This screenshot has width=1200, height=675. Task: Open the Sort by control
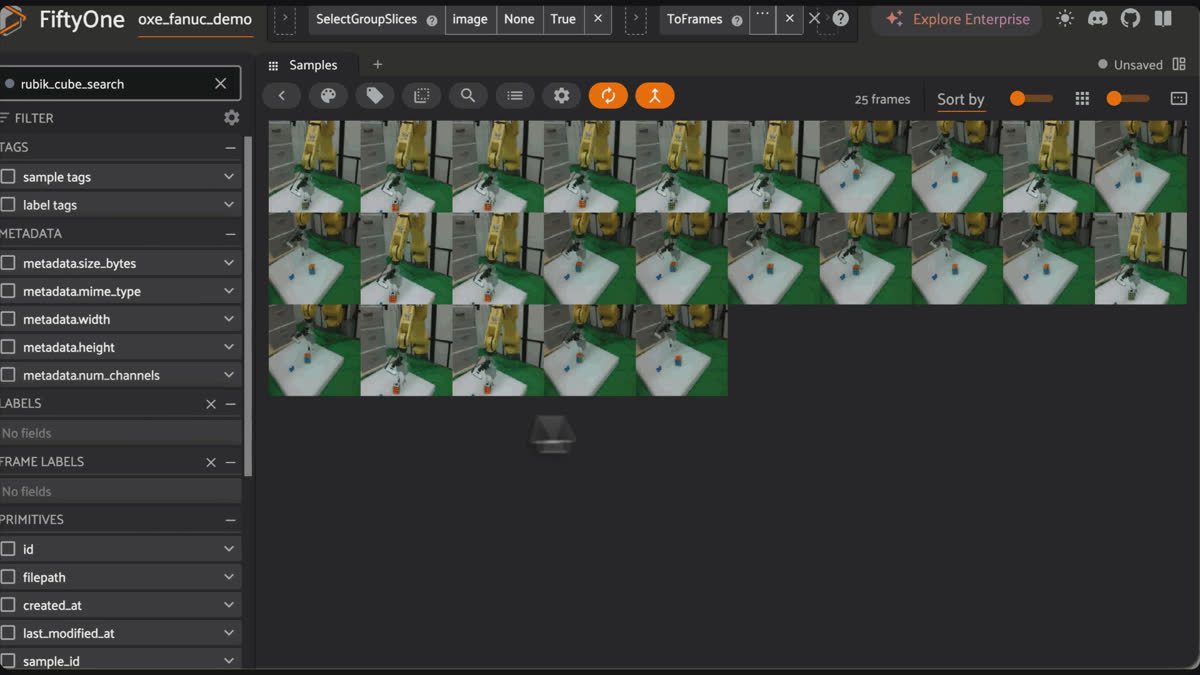(x=961, y=99)
